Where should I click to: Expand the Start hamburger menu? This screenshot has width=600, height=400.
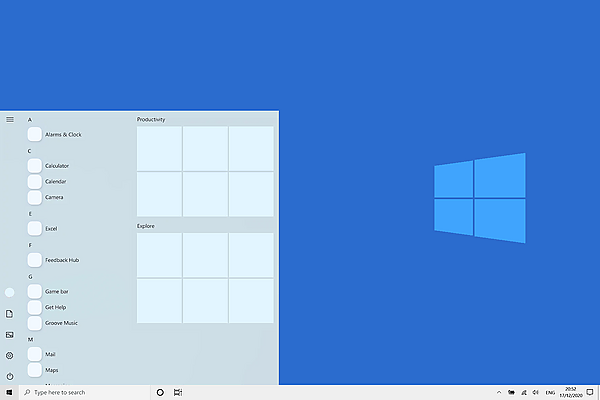pyautogui.click(x=9, y=119)
